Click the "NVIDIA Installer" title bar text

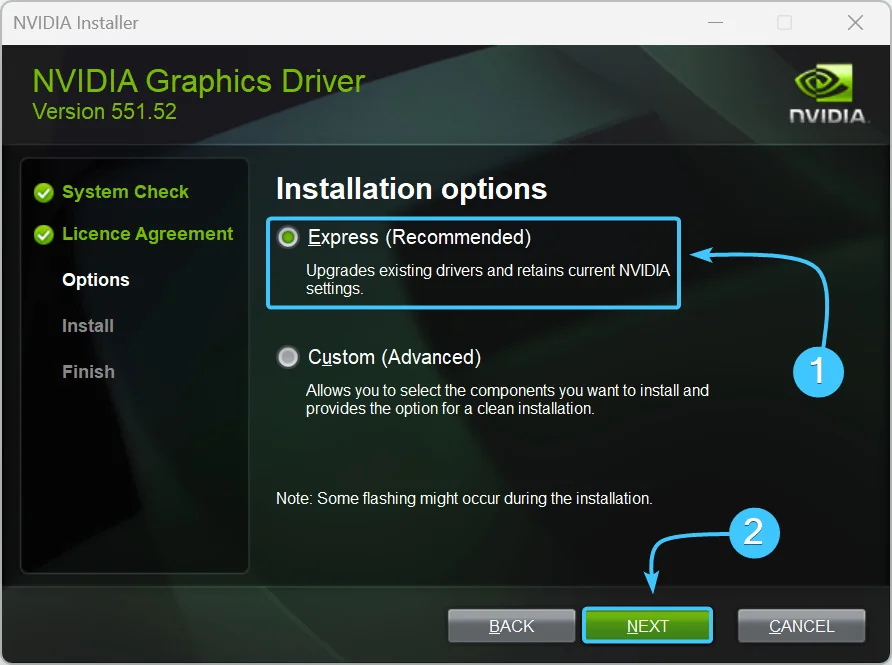click(x=76, y=23)
